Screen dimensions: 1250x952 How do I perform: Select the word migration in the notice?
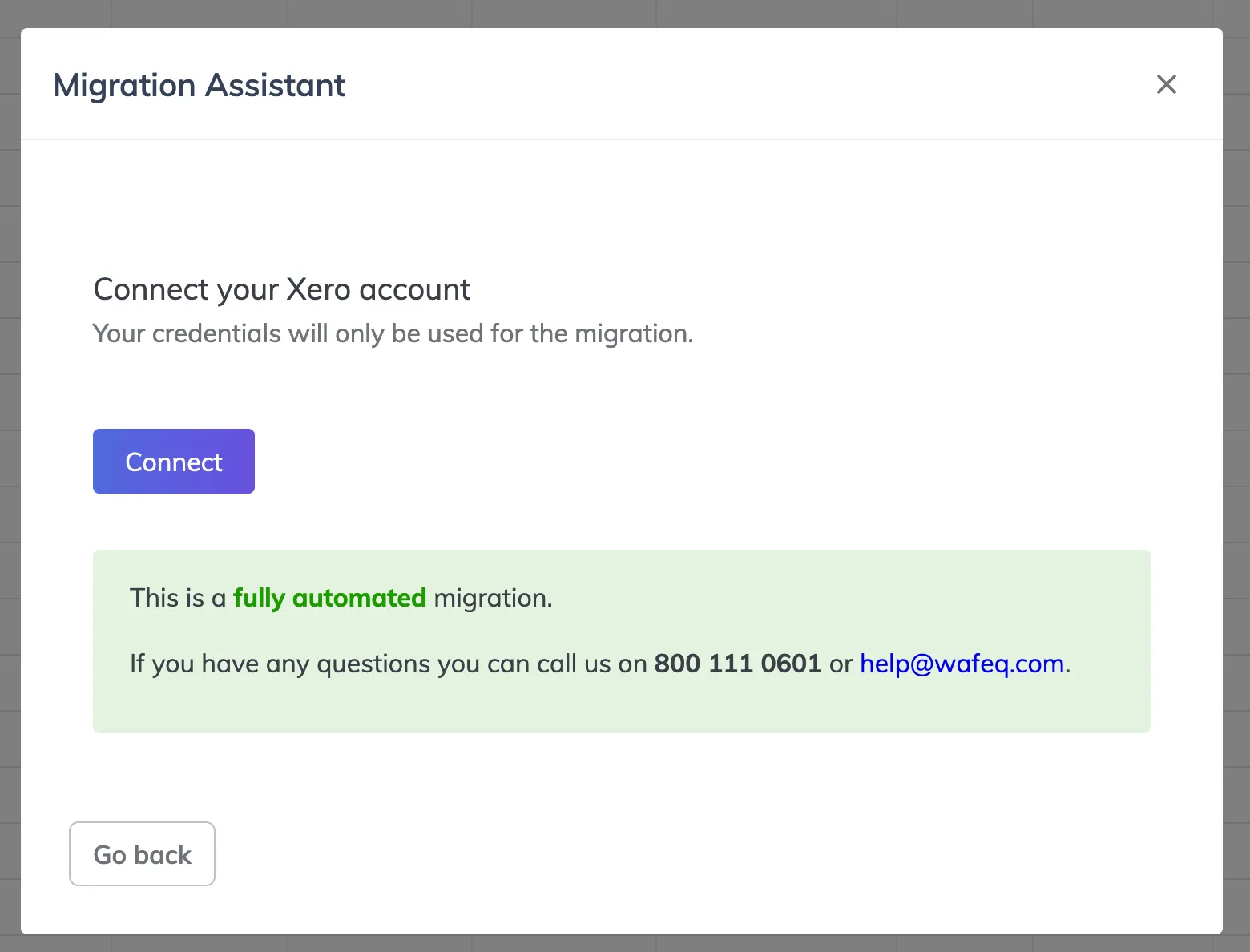click(x=491, y=597)
